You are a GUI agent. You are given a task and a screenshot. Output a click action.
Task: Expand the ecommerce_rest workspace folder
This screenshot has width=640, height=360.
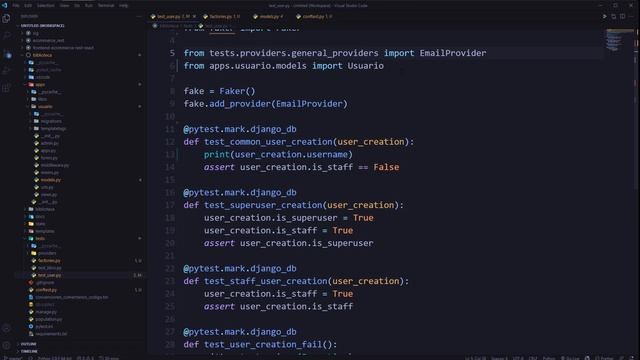(x=48, y=40)
